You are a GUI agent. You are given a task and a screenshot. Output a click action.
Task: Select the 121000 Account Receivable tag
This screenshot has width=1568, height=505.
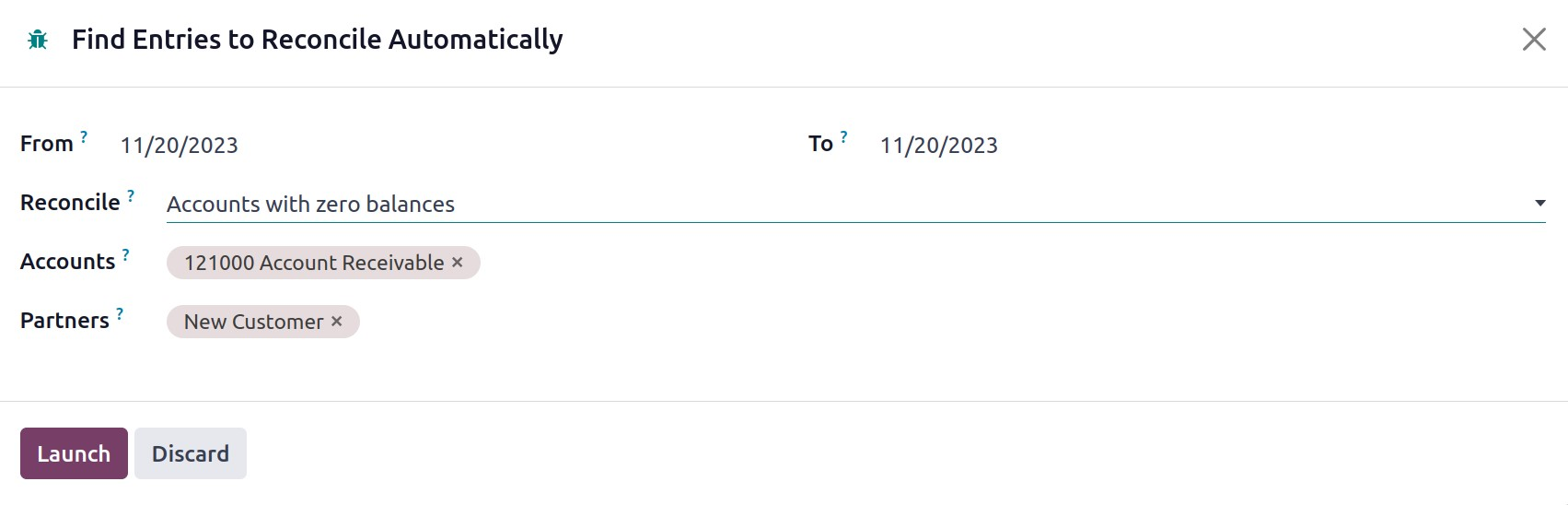tap(313, 263)
